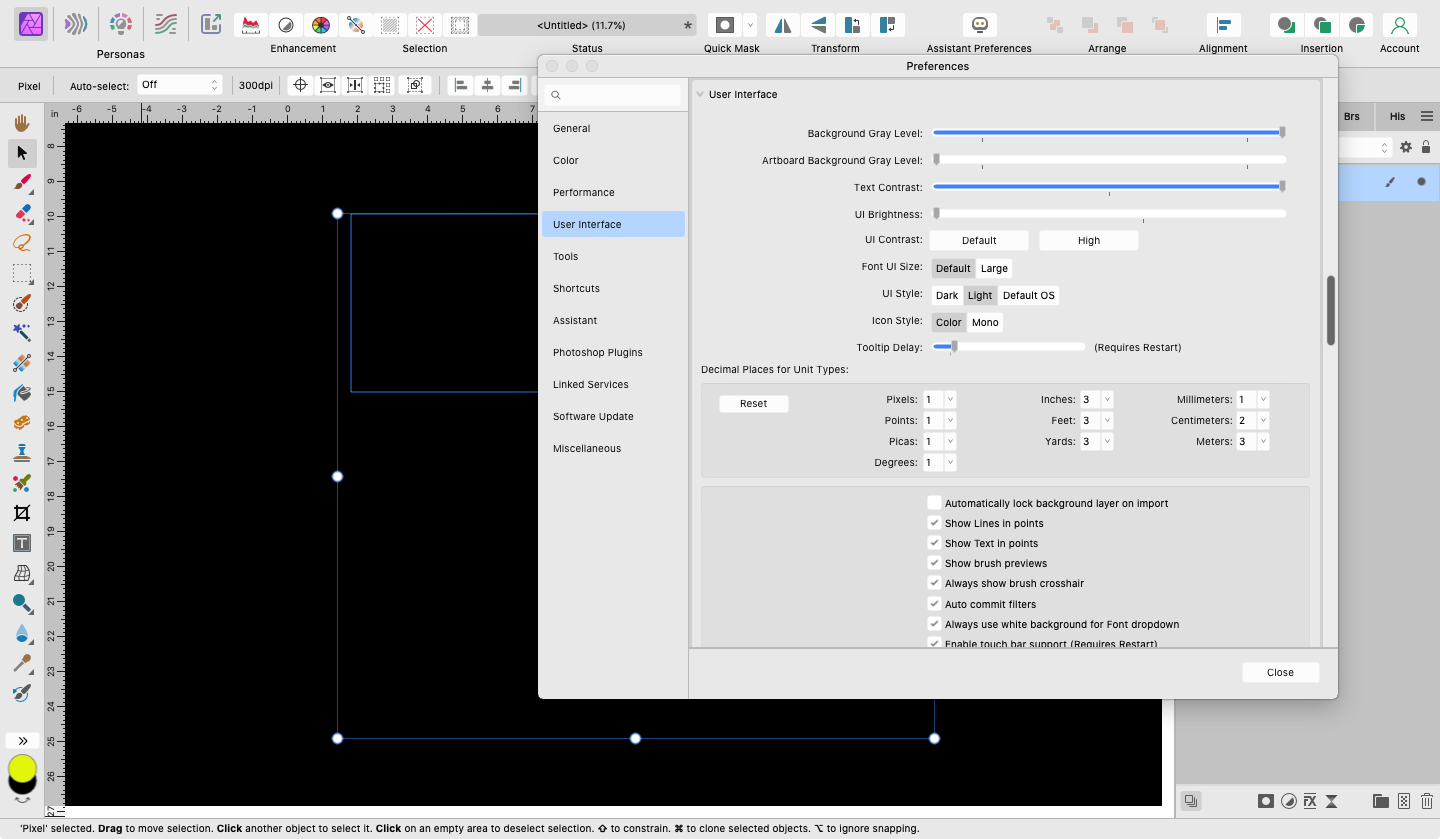Select the Zoom magnifier tool

tap(22, 603)
